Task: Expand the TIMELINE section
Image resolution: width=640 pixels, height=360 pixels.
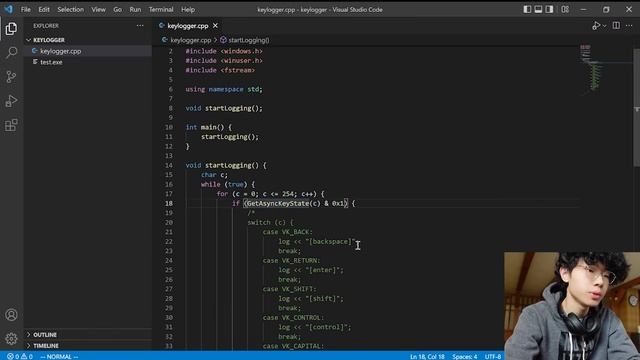Action: pos(88,346)
